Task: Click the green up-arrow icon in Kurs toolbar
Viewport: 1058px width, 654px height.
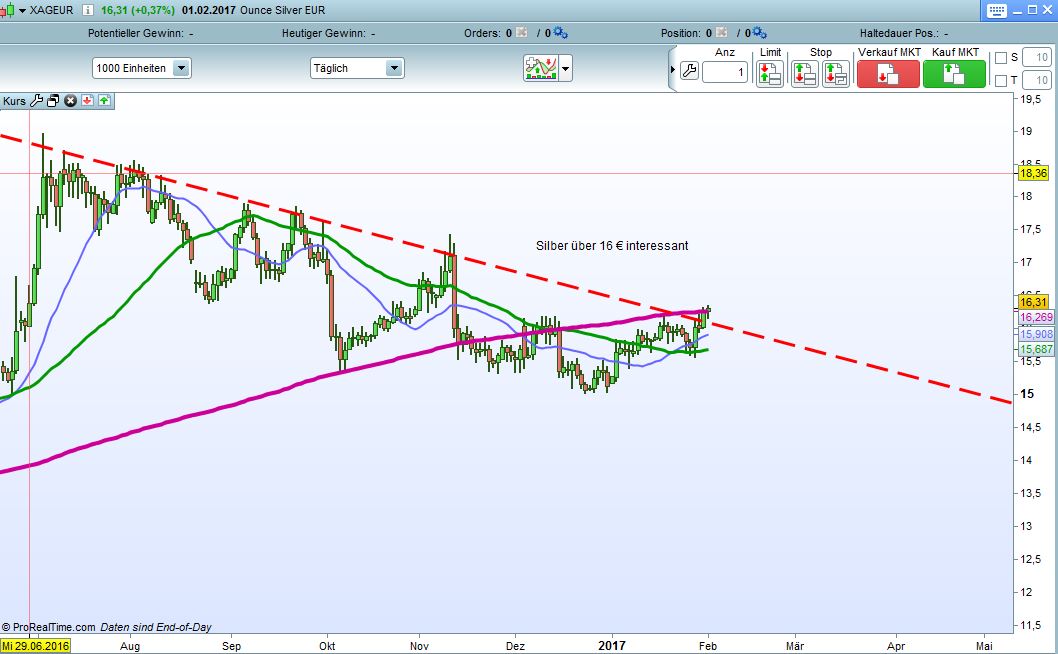Action: pos(104,100)
